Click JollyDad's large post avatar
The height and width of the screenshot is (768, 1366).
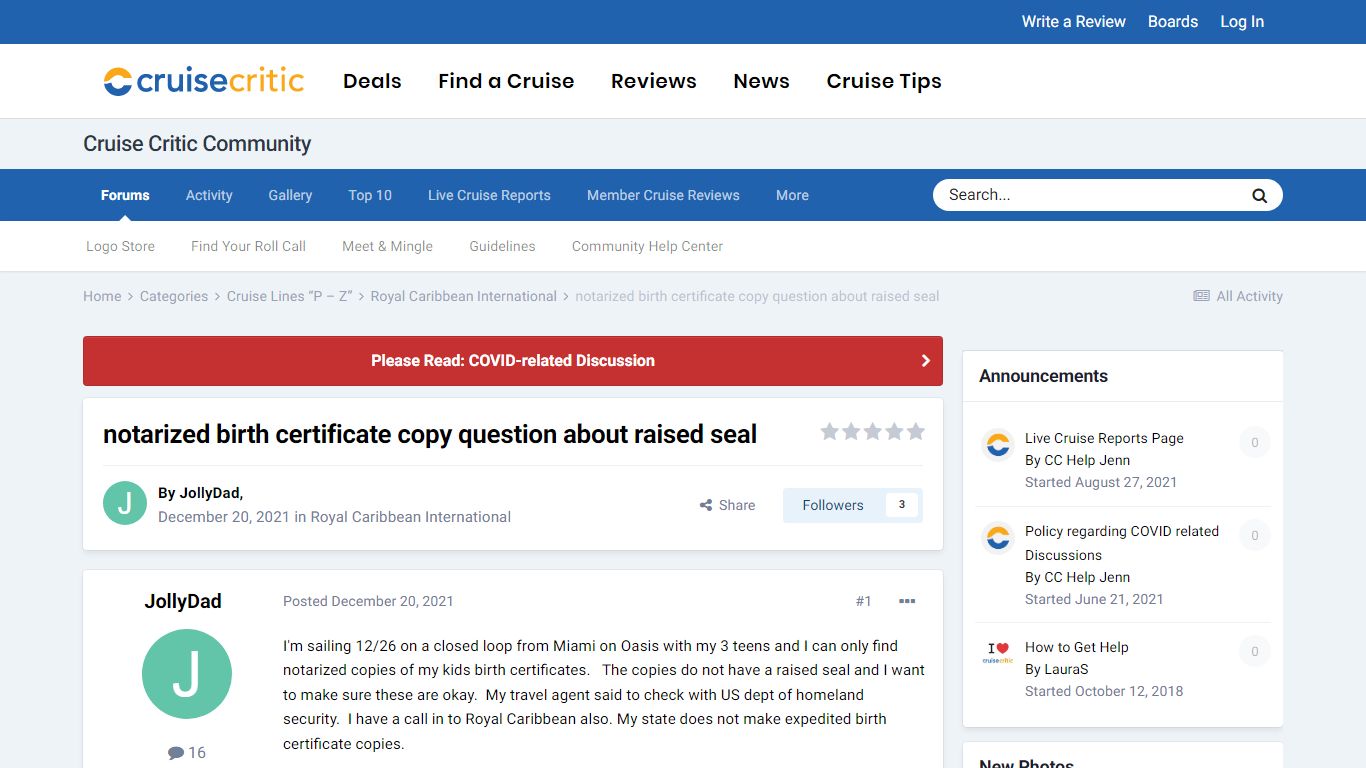tap(187, 674)
